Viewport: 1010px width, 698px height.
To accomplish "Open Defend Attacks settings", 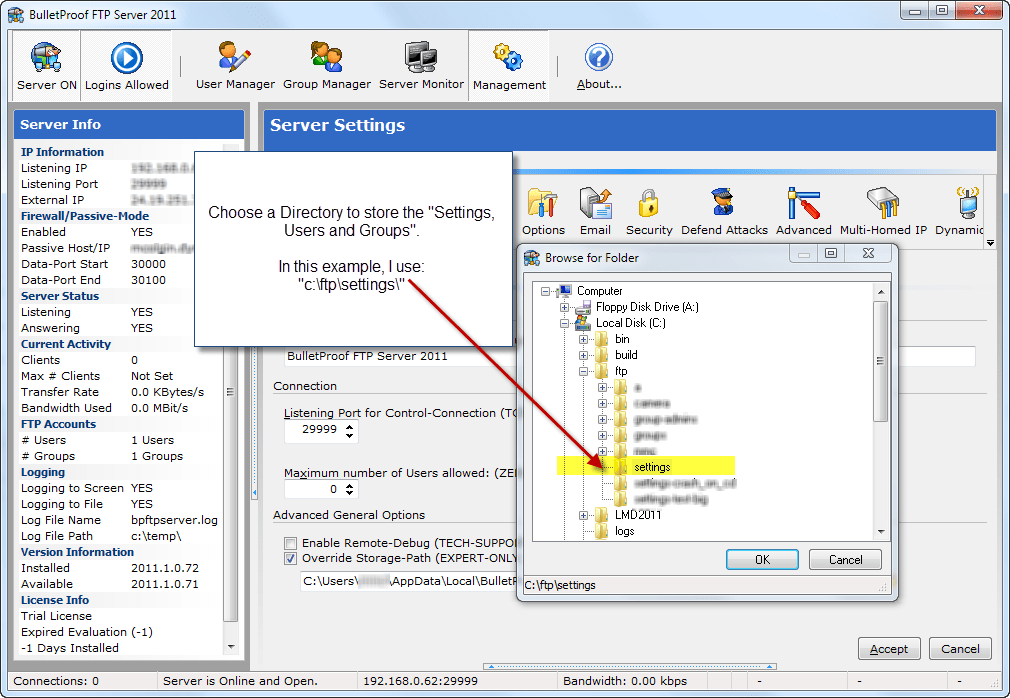I will tap(724, 211).
